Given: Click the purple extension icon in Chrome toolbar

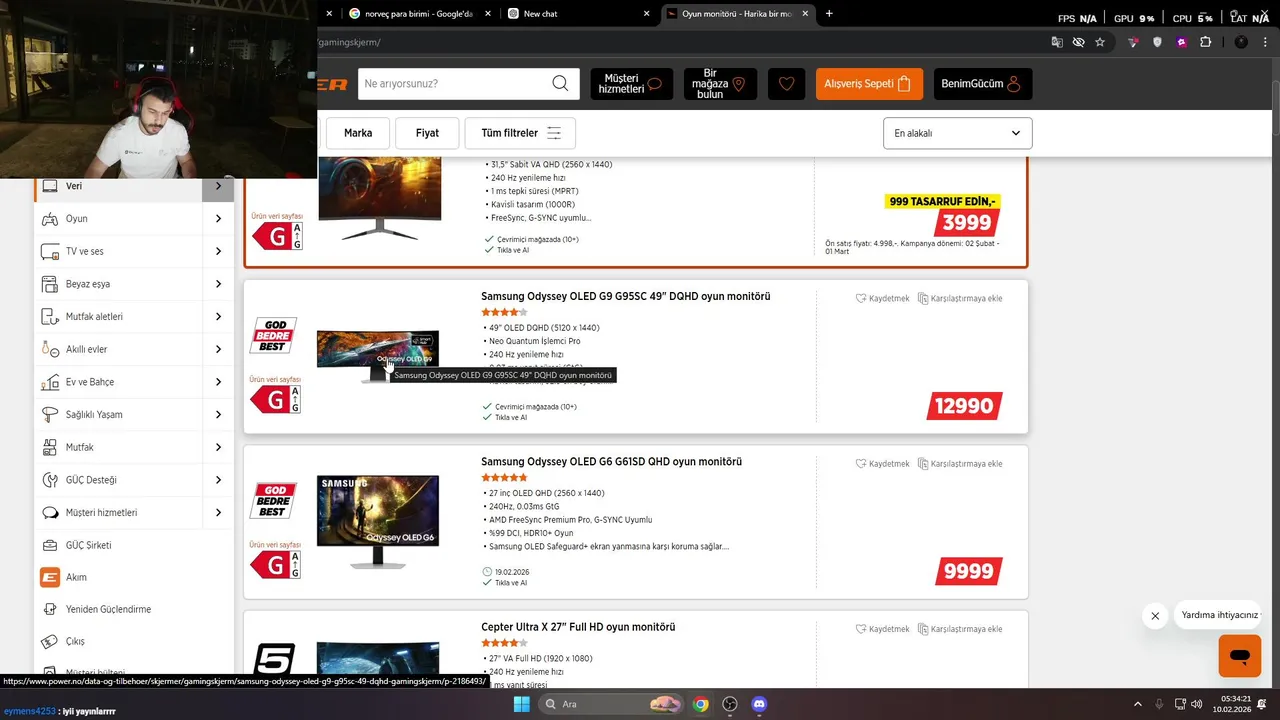Looking at the screenshot, I should coord(1182,42).
